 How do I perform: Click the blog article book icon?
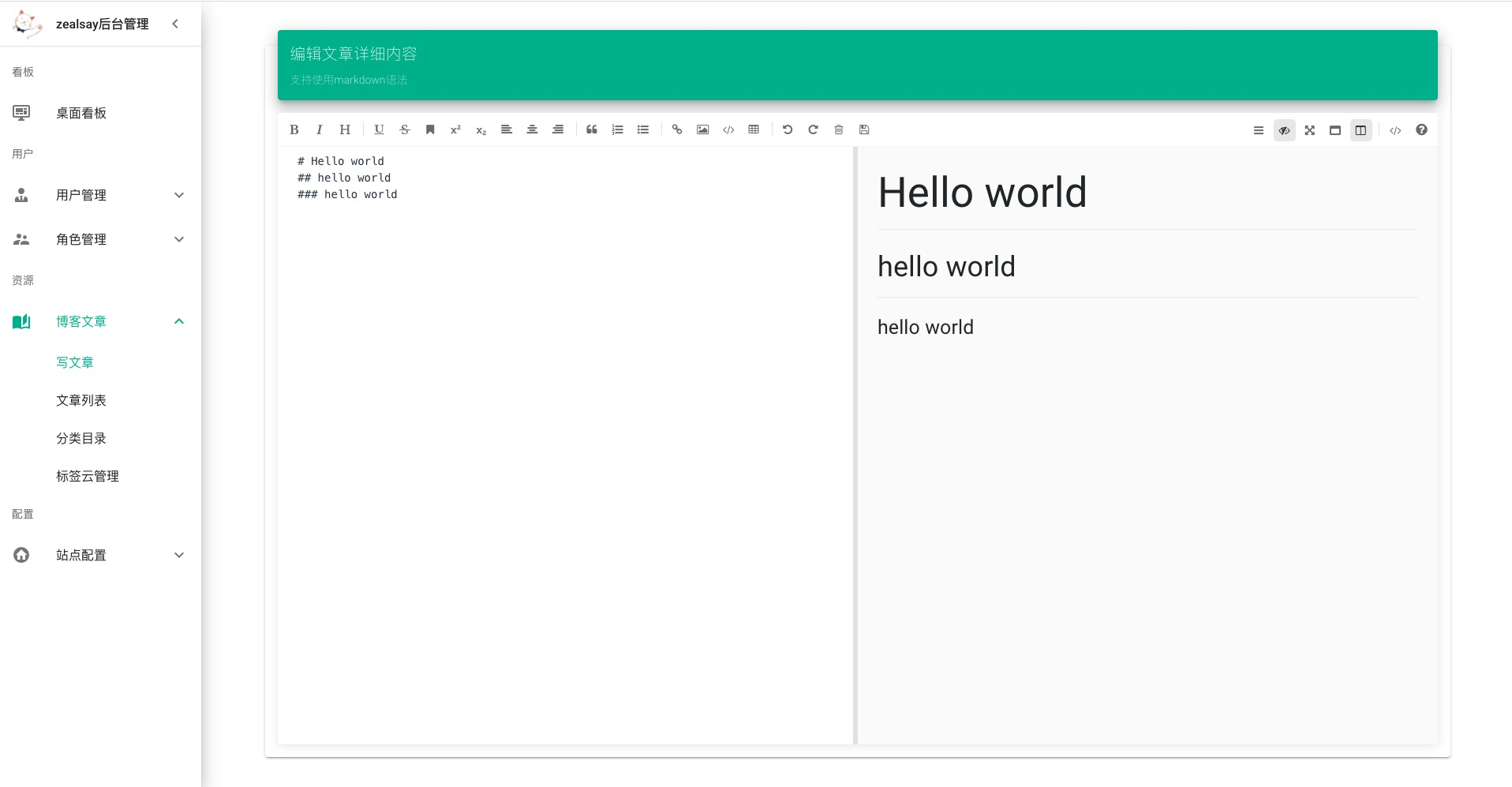pos(21,321)
